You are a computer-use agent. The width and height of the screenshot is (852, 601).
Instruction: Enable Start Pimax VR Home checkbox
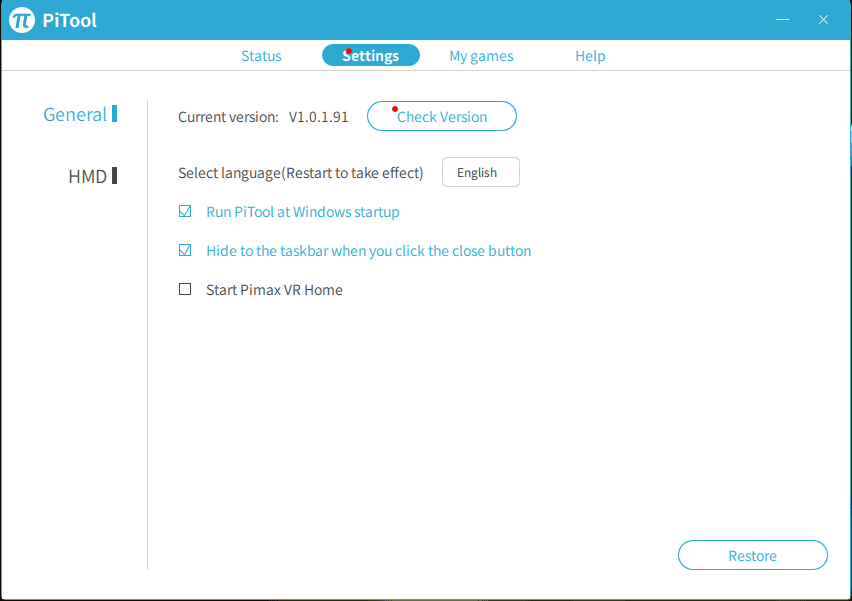(x=185, y=289)
